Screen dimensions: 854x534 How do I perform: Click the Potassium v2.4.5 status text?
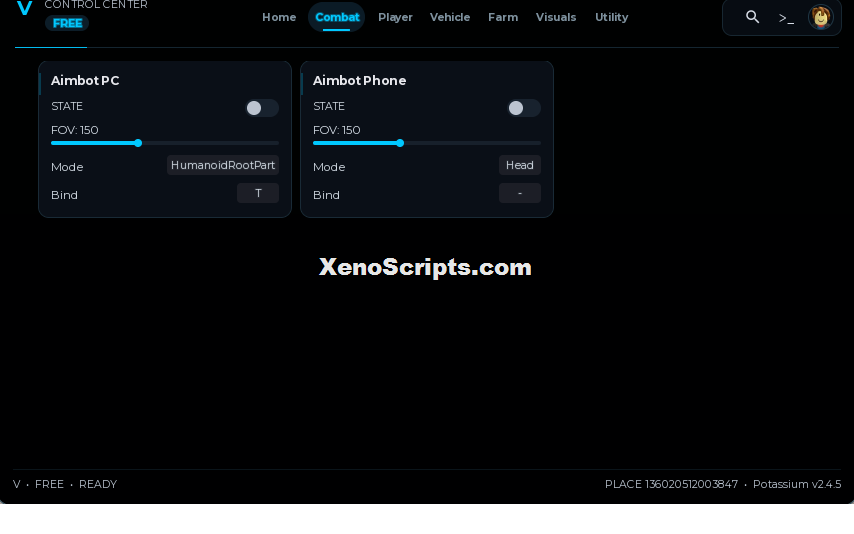[x=797, y=484]
